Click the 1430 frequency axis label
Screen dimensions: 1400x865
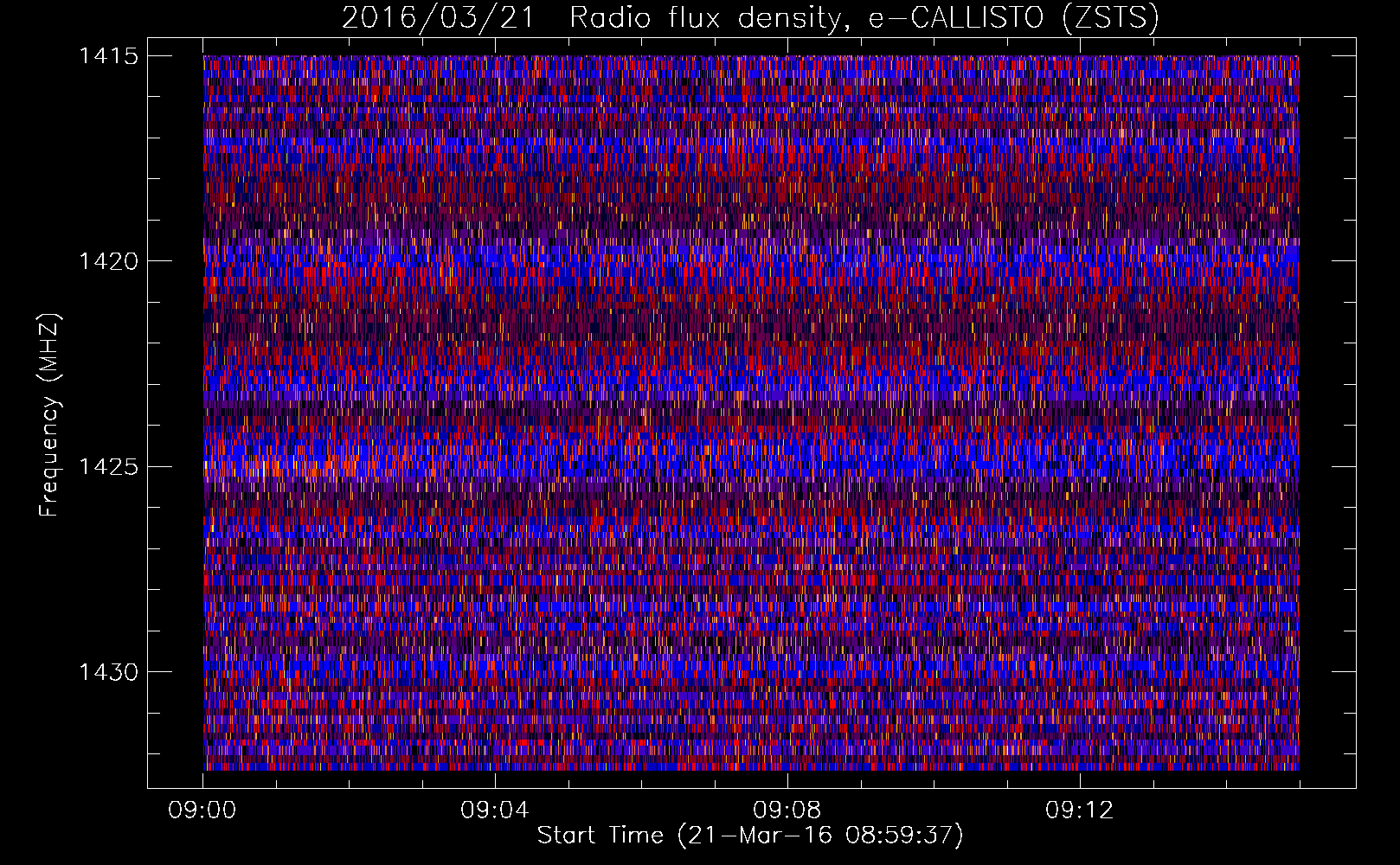tap(108, 672)
